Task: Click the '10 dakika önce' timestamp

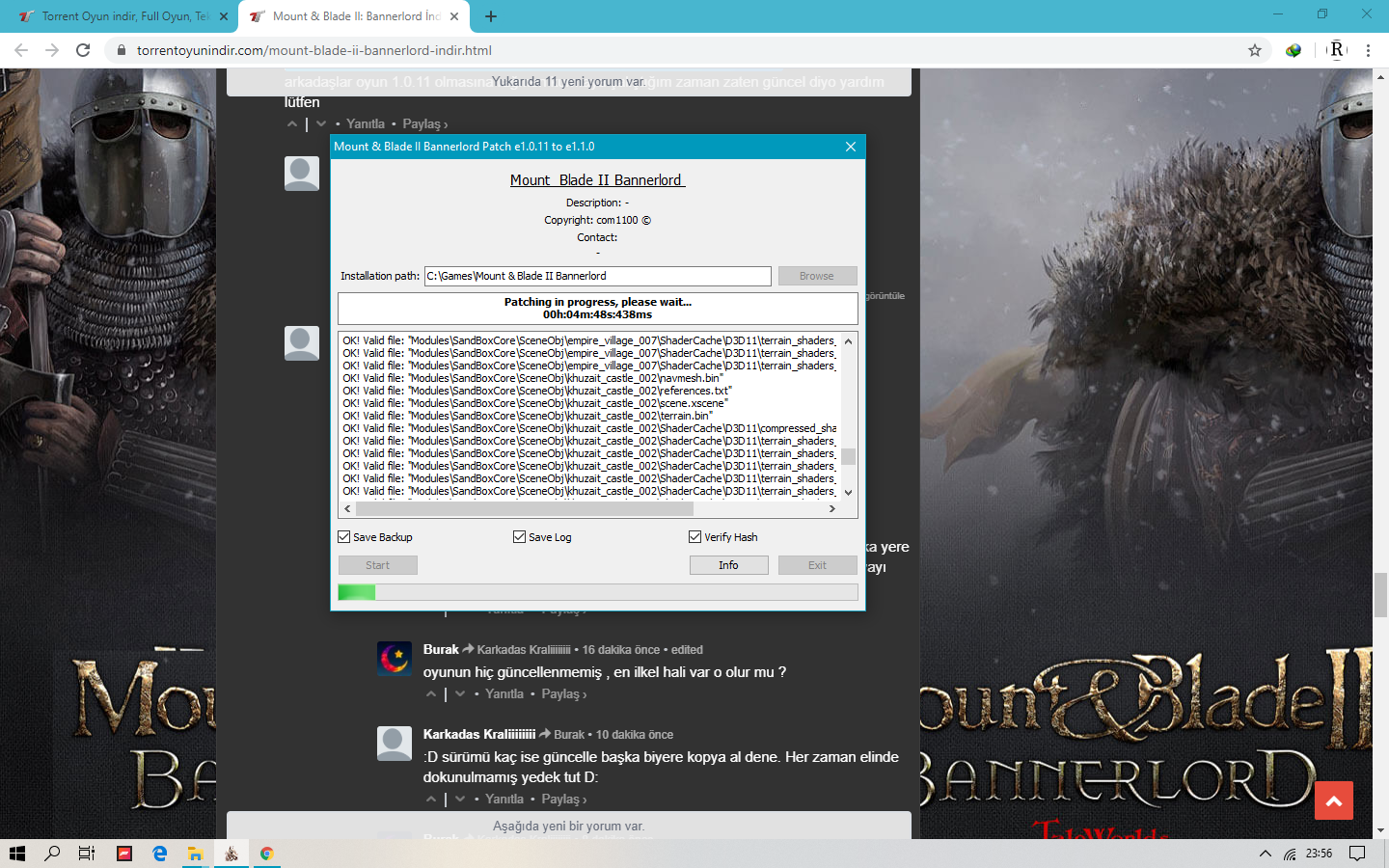Action: [635, 735]
